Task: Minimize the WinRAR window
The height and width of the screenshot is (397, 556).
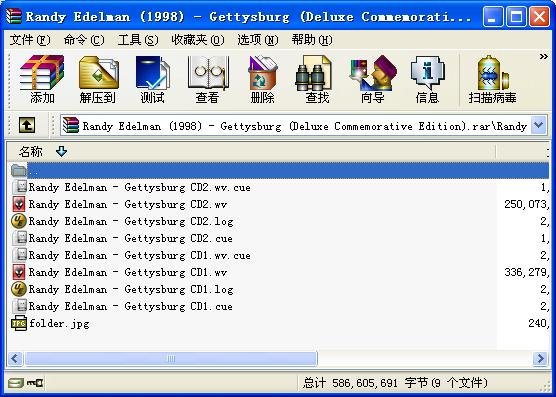Action: 493,17
